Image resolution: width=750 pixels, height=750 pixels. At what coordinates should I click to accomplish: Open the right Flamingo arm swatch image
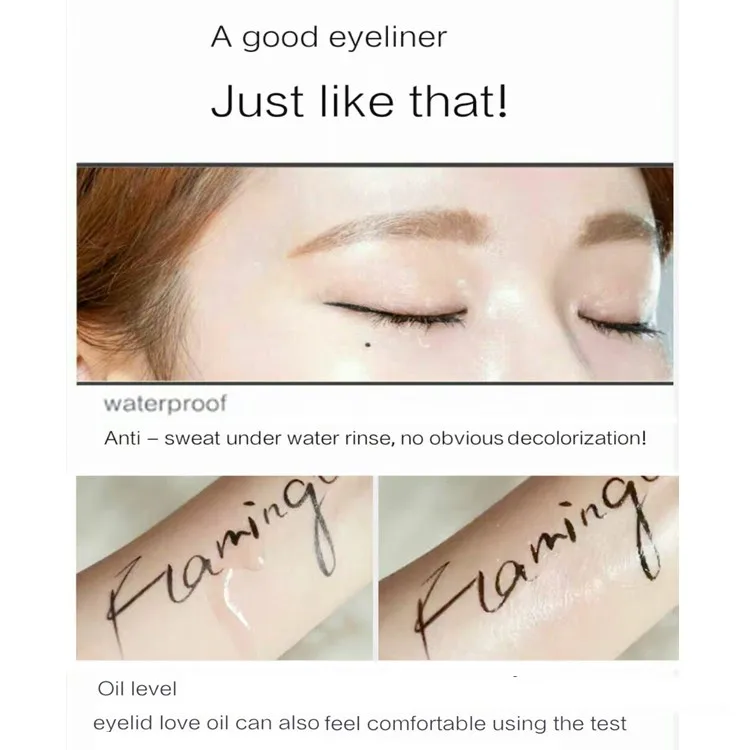pos(529,568)
